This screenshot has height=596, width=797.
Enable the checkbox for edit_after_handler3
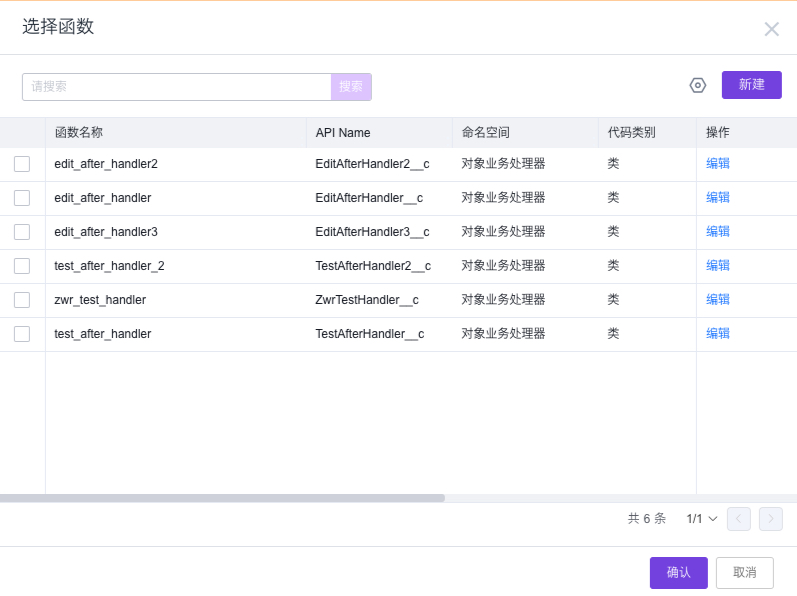click(22, 232)
